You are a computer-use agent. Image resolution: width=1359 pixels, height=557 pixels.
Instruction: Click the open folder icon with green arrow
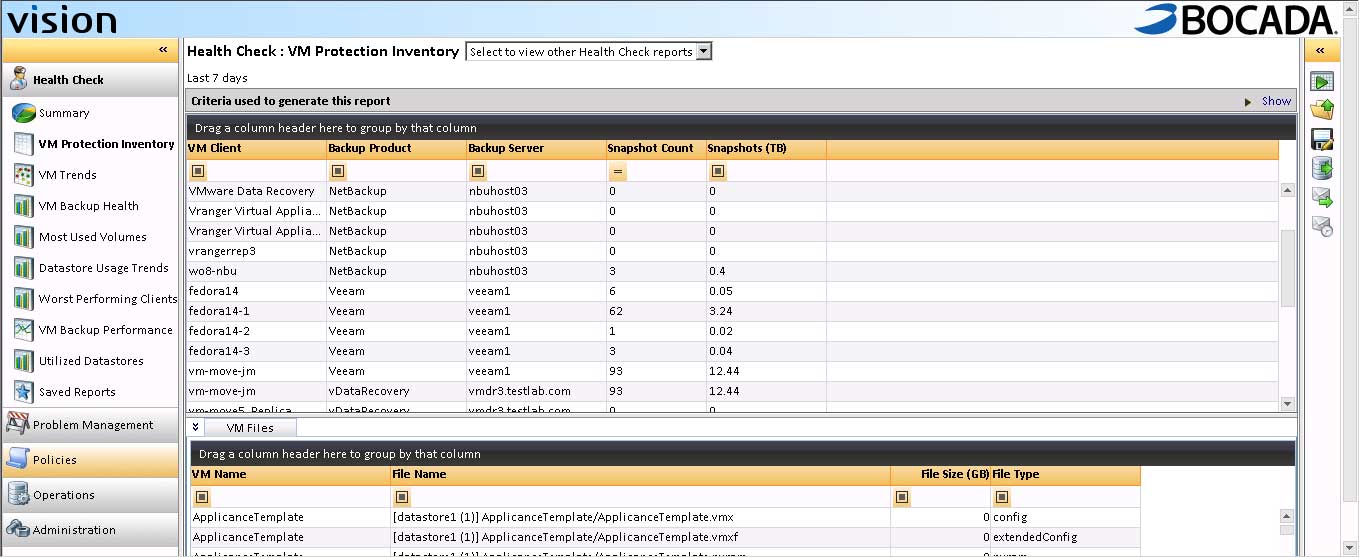click(x=1322, y=110)
